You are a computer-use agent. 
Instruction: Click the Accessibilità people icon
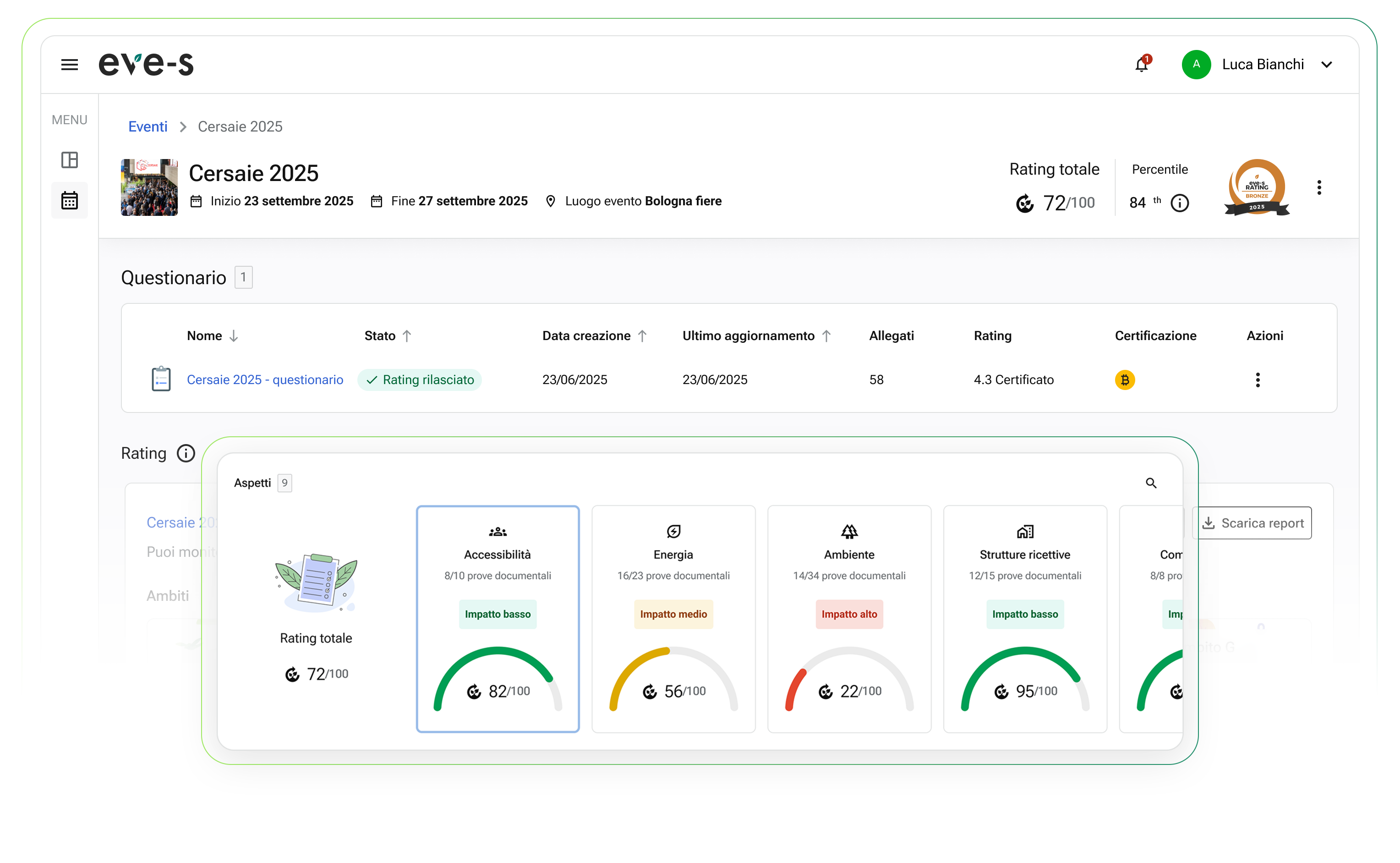498,531
